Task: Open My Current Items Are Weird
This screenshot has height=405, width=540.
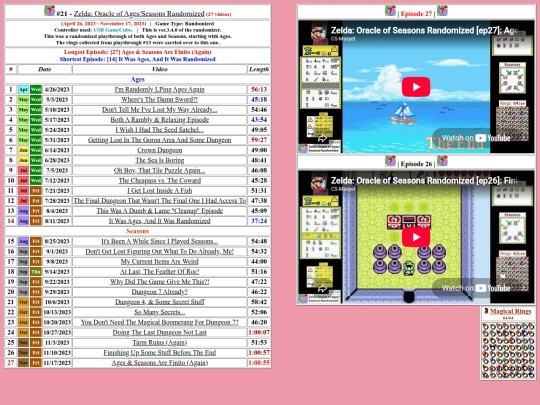Action: point(159,261)
